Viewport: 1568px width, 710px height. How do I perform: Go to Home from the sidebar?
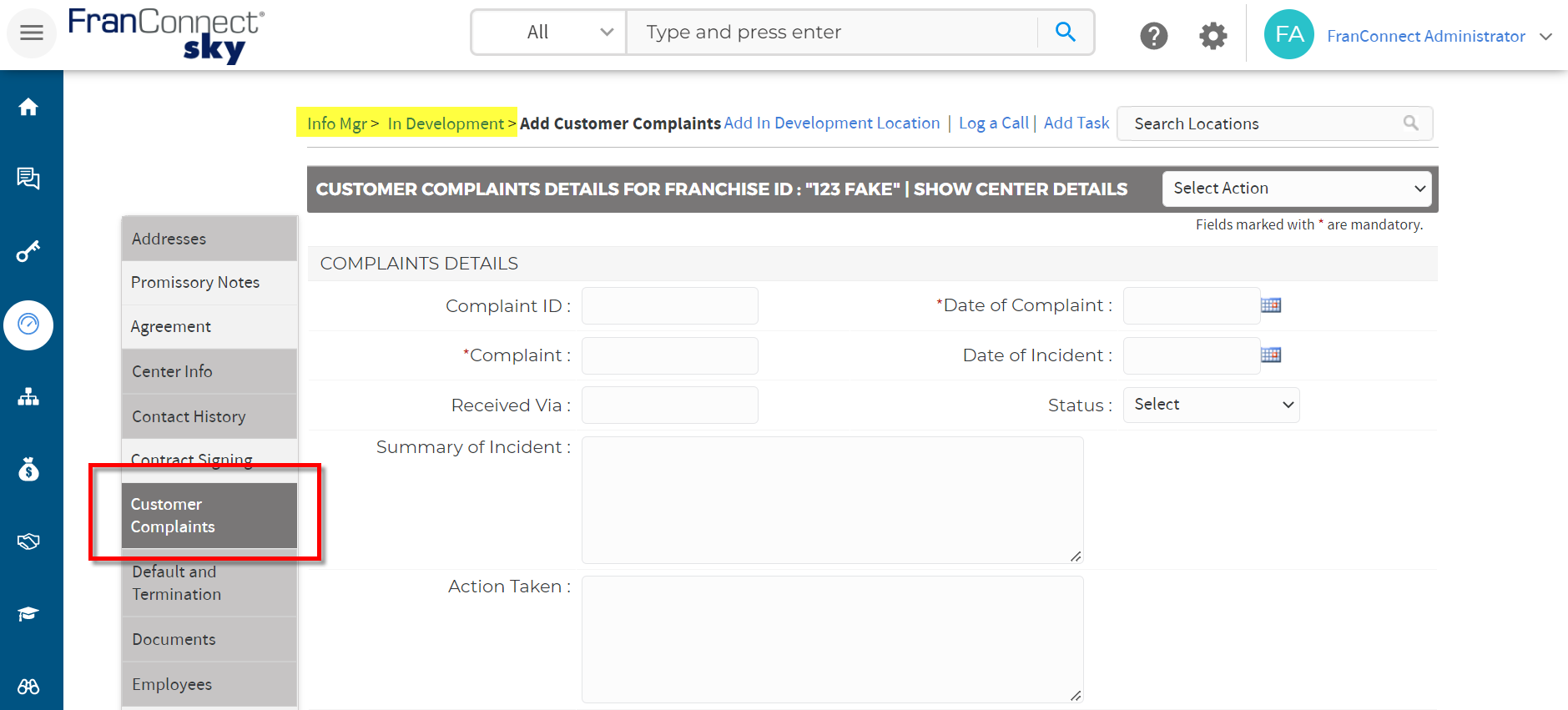[28, 107]
